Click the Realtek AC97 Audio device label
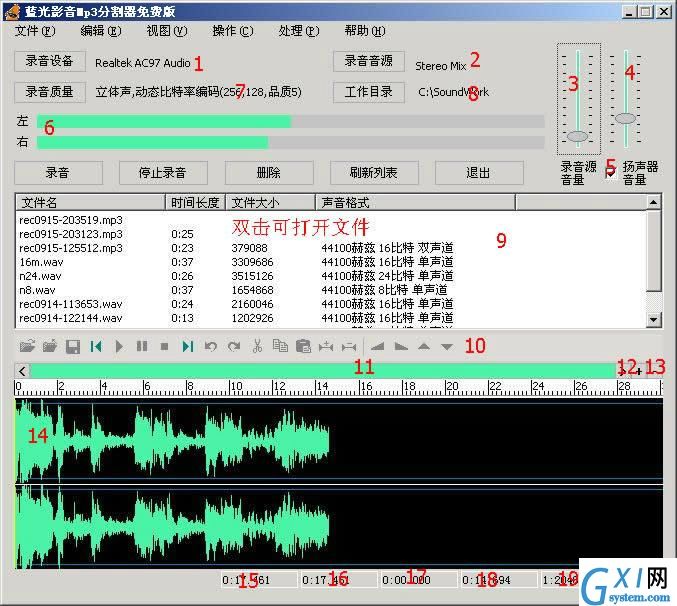Image resolution: width=677 pixels, height=606 pixels. click(142, 63)
